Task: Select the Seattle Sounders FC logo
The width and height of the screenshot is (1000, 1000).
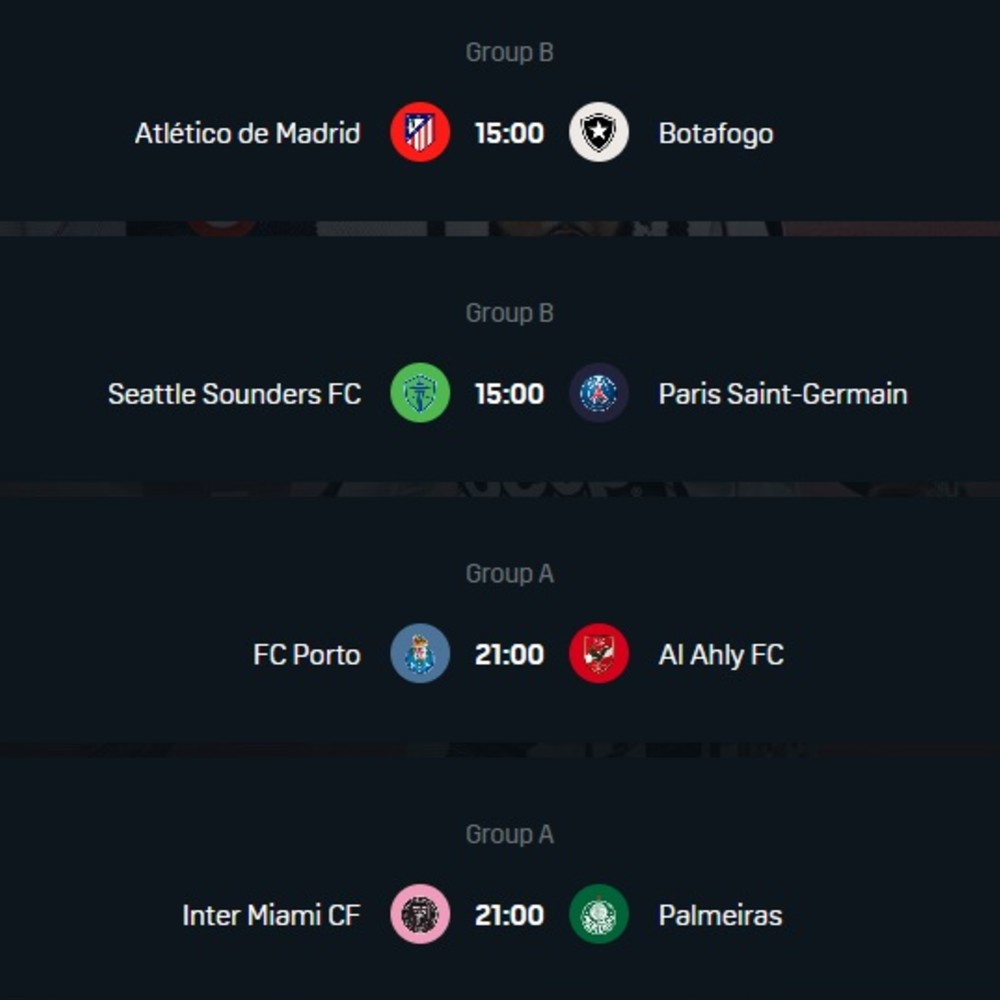Action: pyautogui.click(x=419, y=394)
